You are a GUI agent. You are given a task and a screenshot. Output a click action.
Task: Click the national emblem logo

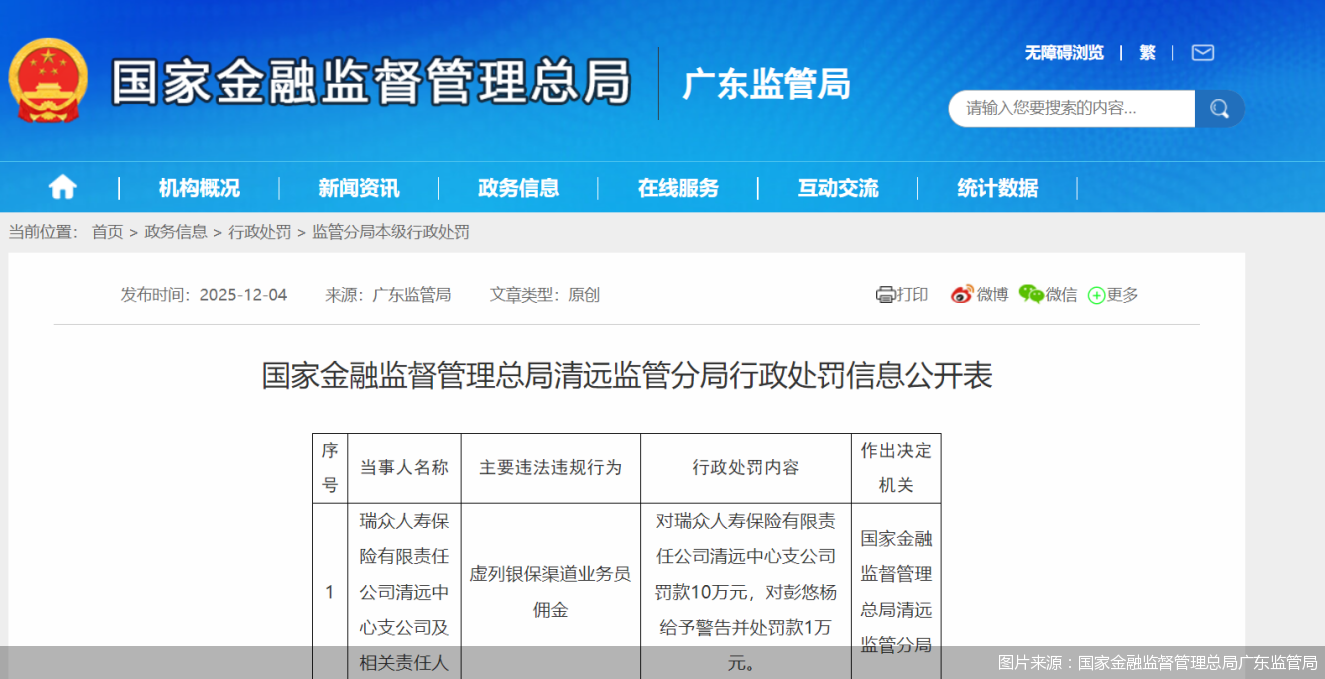click(x=49, y=81)
